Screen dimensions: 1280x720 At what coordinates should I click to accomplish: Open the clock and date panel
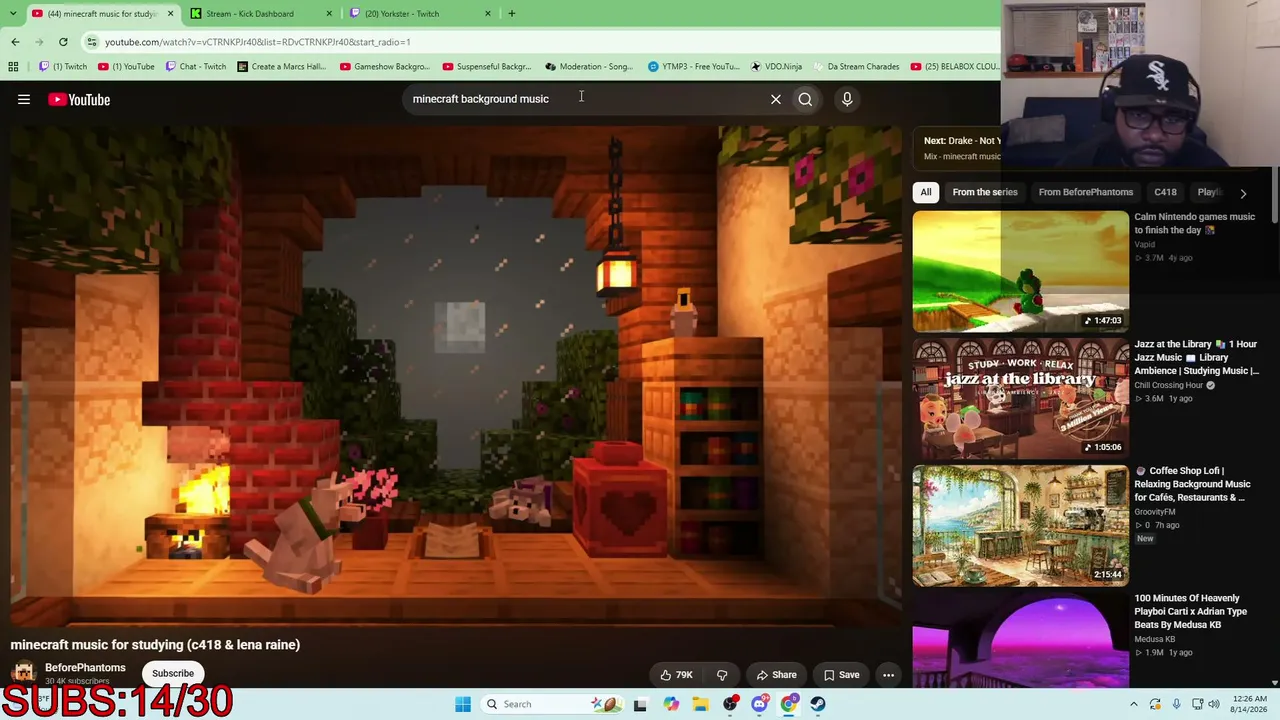(1250, 704)
